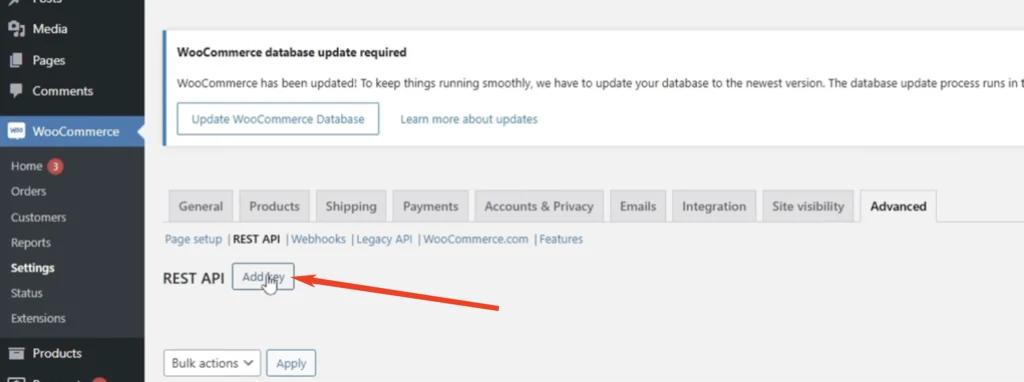Click the Media sidebar icon
The width and height of the screenshot is (1024, 382).
click(16, 29)
